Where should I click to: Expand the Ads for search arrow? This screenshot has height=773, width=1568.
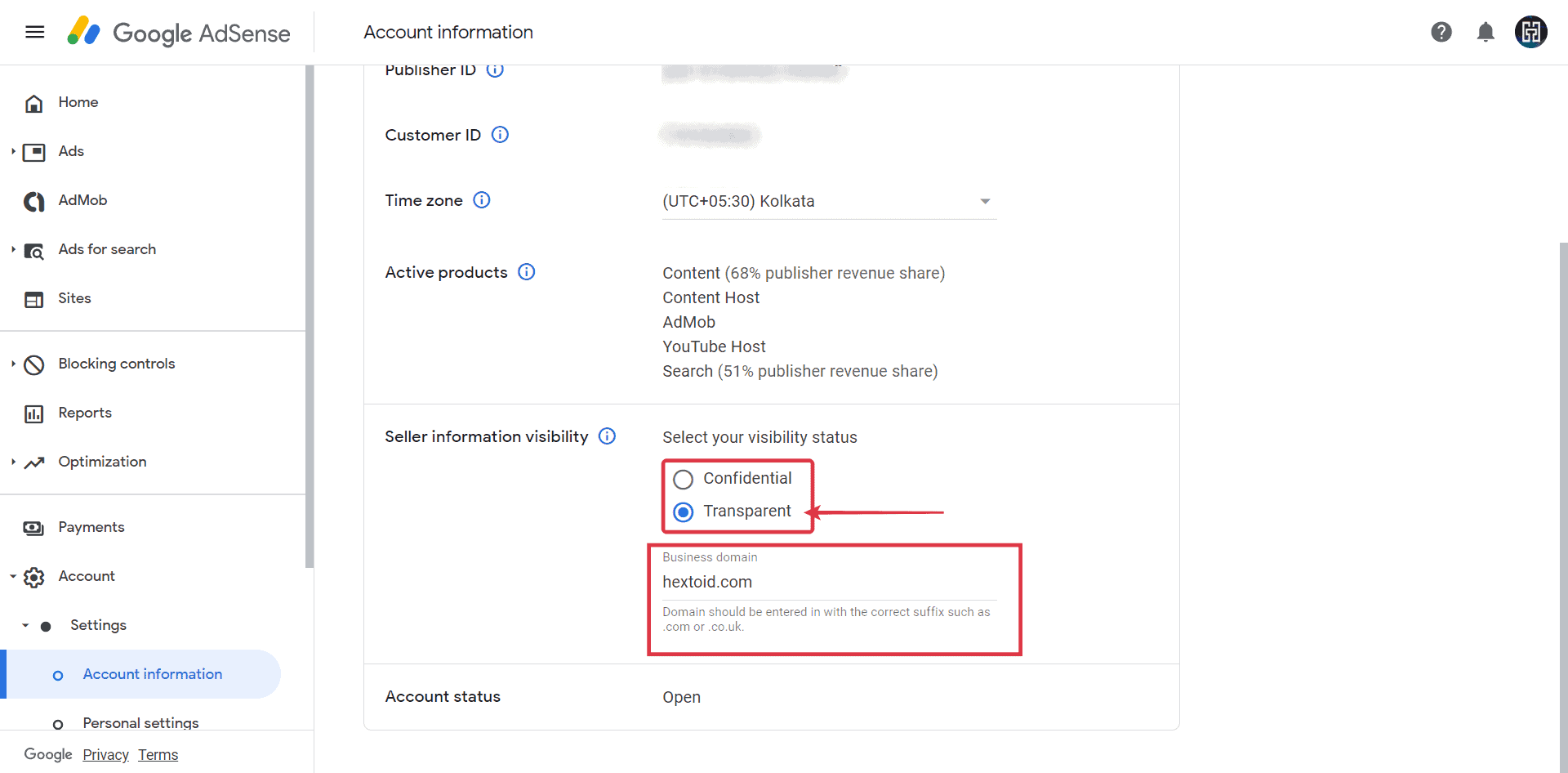(x=13, y=249)
